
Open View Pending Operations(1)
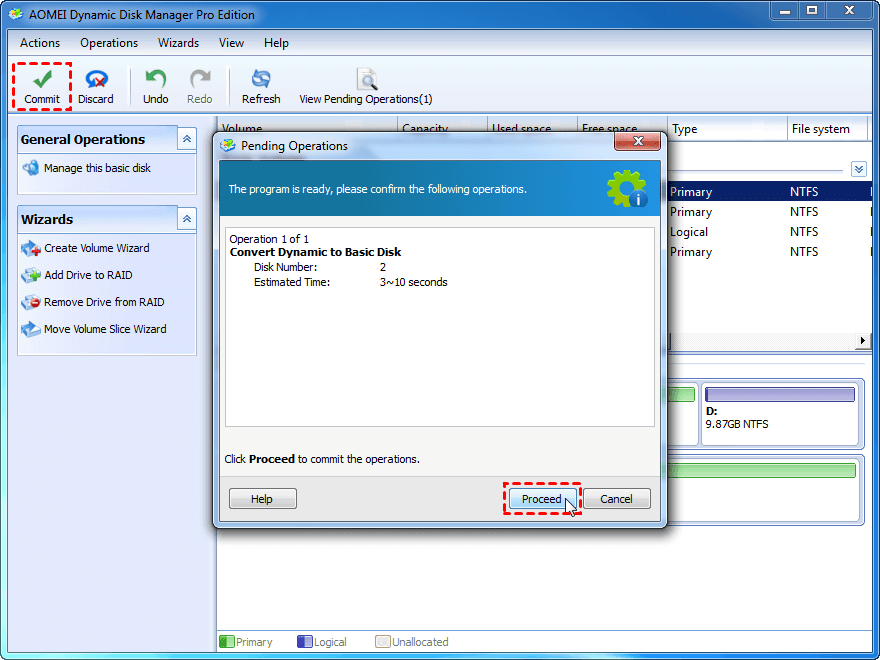pyautogui.click(x=366, y=86)
